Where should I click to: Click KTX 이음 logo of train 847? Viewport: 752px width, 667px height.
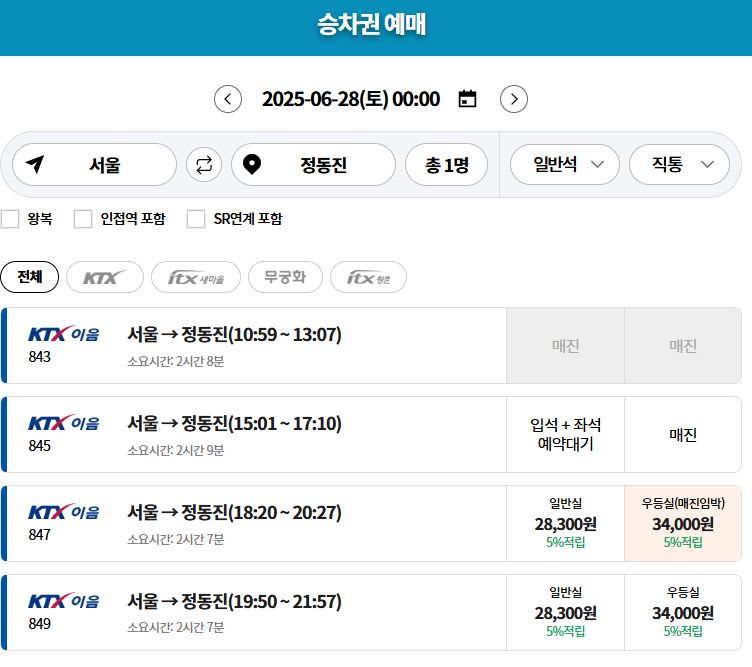pos(64,512)
